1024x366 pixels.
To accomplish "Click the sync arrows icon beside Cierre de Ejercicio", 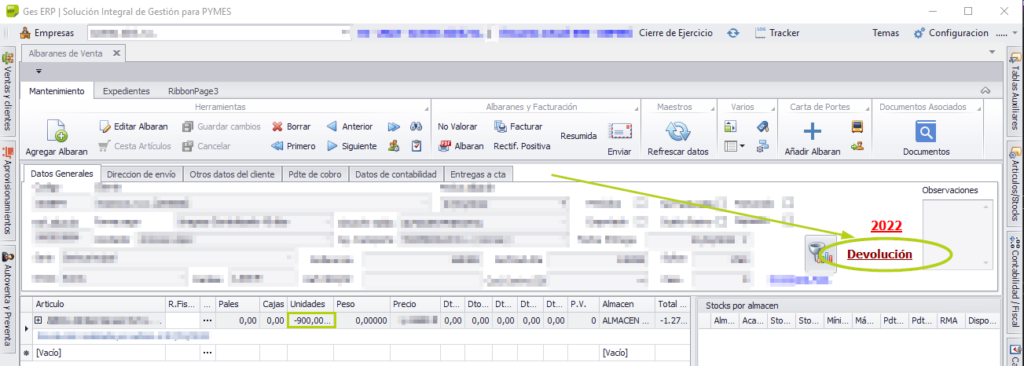I will pos(733,33).
